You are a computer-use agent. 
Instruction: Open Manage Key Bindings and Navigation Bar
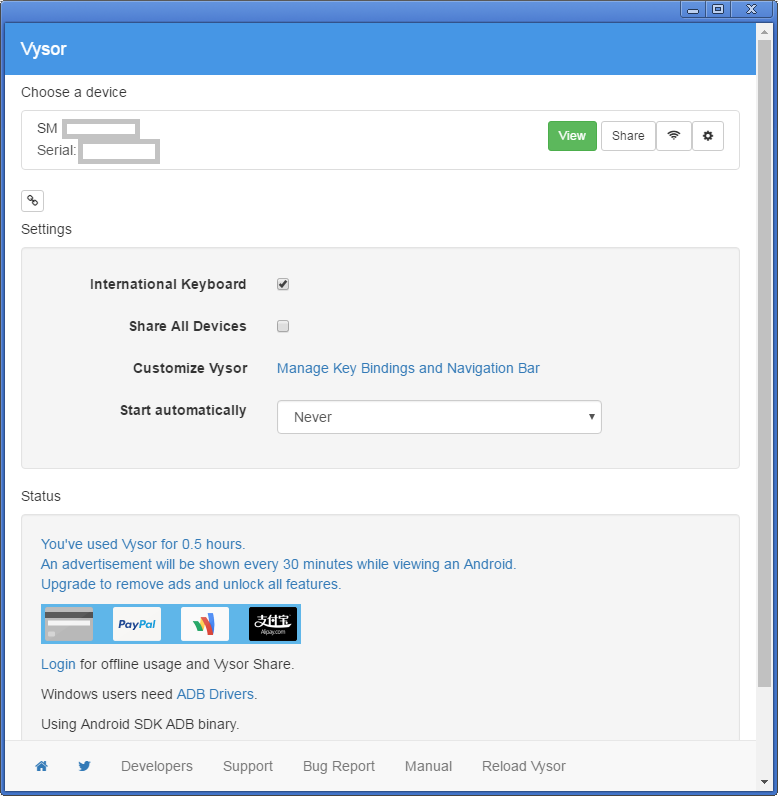408,368
